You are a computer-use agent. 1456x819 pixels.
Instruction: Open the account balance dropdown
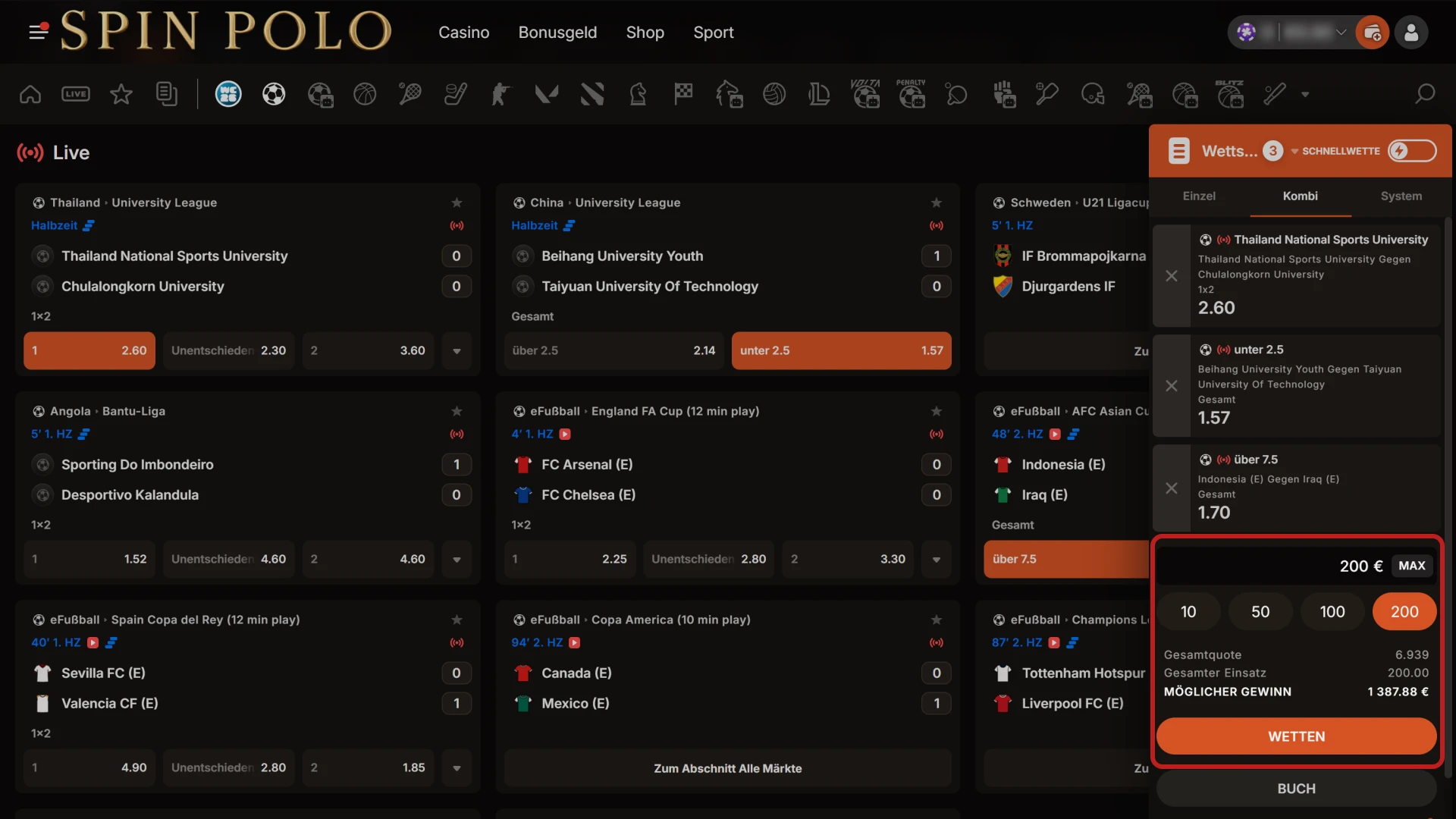(1341, 33)
